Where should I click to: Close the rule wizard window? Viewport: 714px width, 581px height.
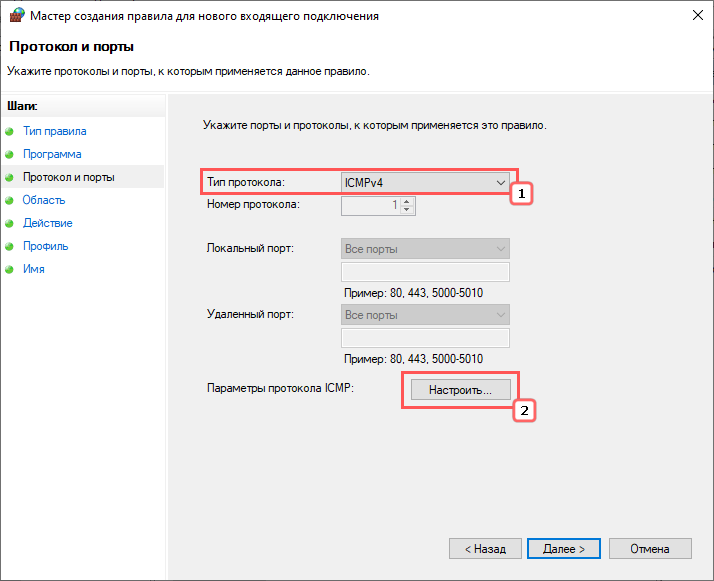point(697,15)
